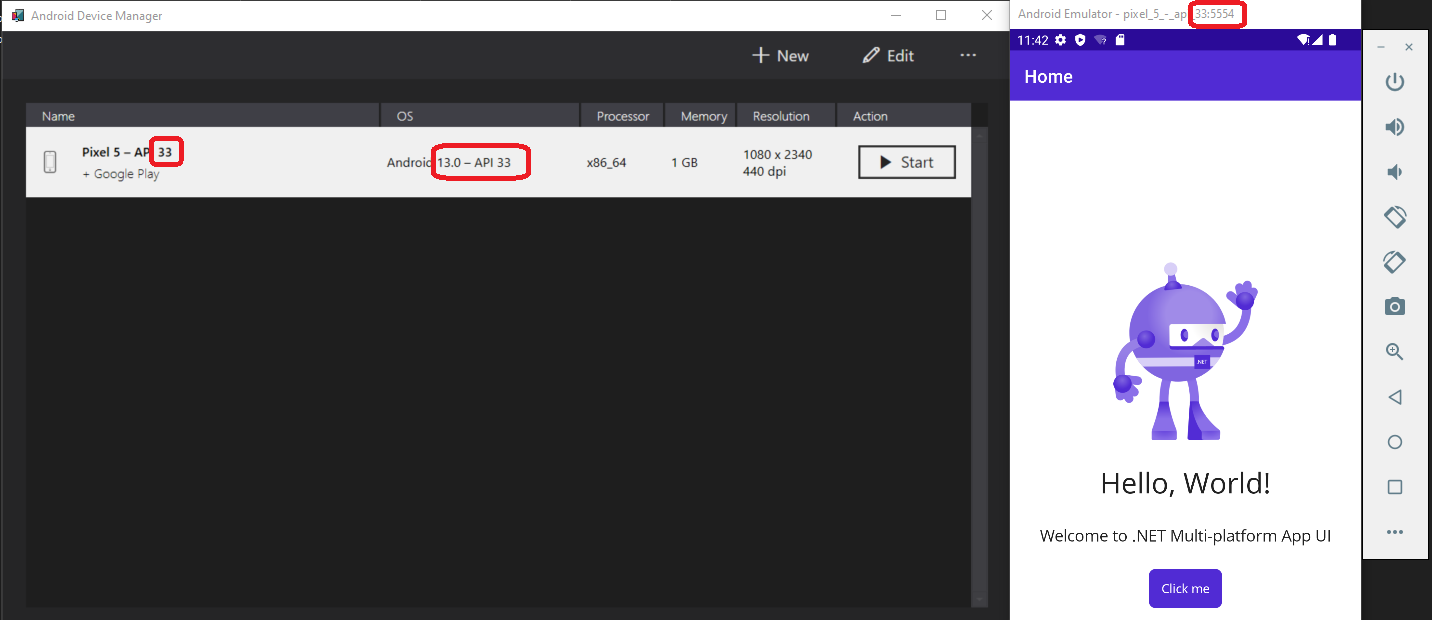The width and height of the screenshot is (1432, 620).
Task: Start the Pixel 5 API 33 emulator
Action: click(x=907, y=162)
